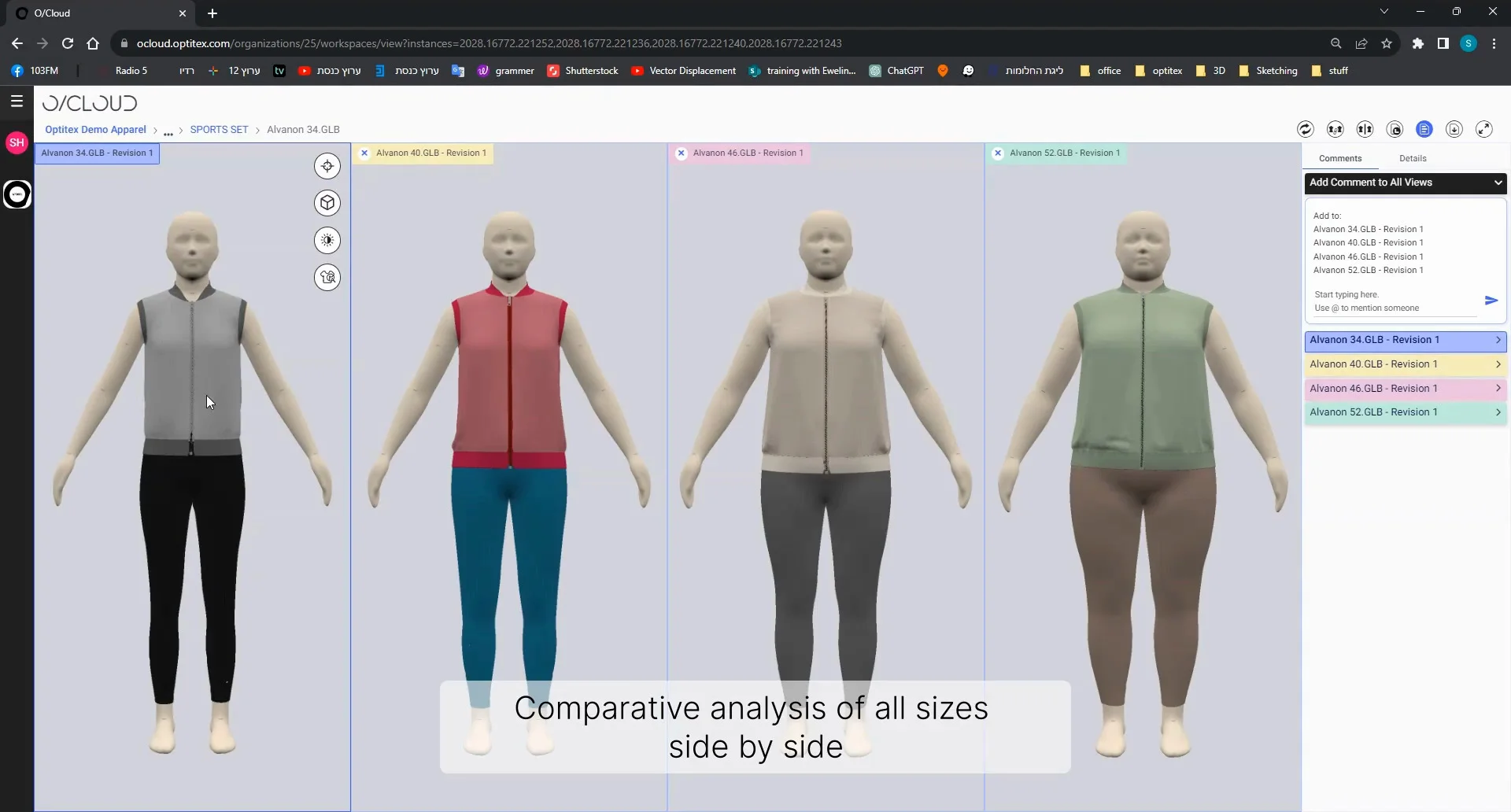
Task: Click the 3D cube view icon
Action: [327, 203]
